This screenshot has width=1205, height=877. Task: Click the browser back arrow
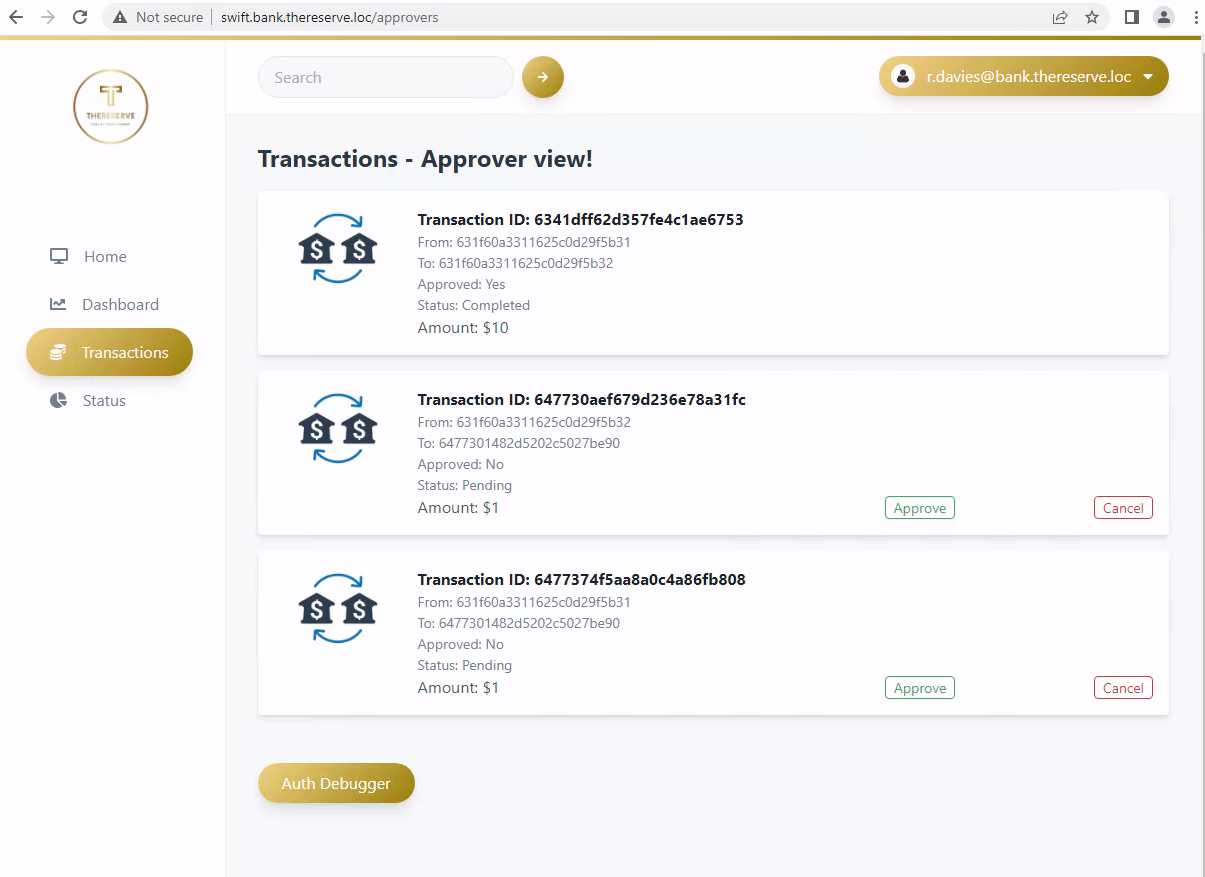16,17
